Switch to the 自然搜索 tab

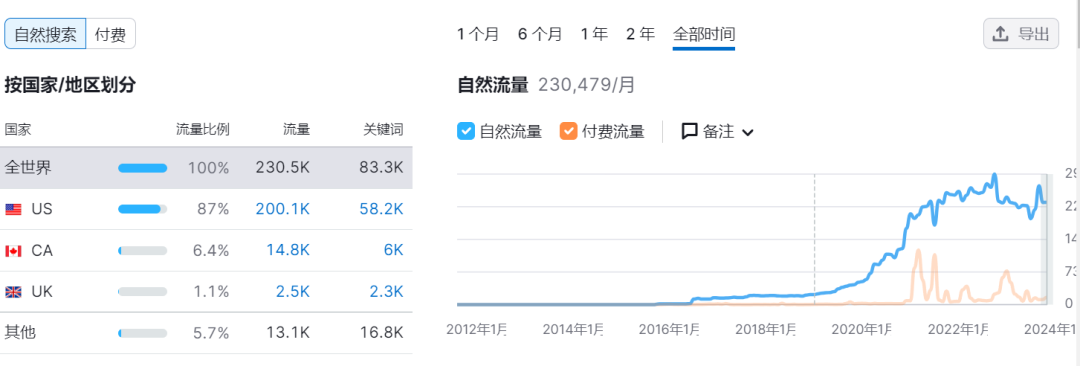(x=45, y=34)
